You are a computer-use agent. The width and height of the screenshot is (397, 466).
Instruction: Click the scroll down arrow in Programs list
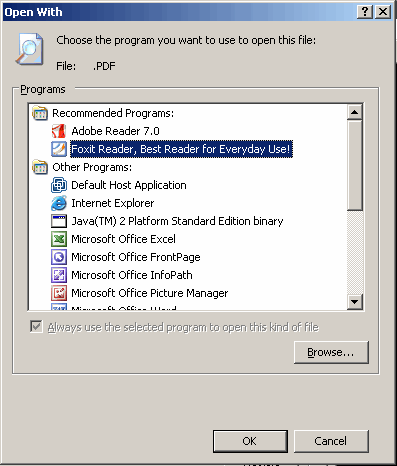pyautogui.click(x=354, y=302)
